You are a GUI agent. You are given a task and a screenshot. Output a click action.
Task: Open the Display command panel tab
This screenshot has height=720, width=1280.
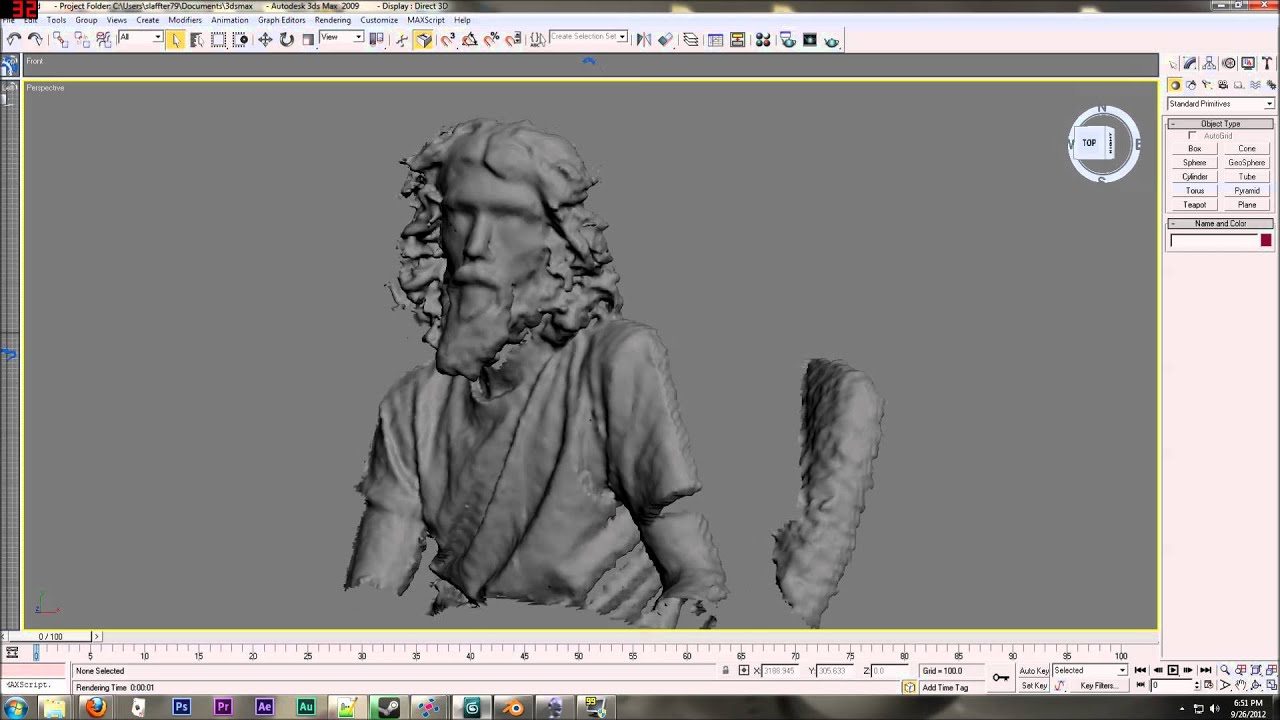pos(1248,63)
